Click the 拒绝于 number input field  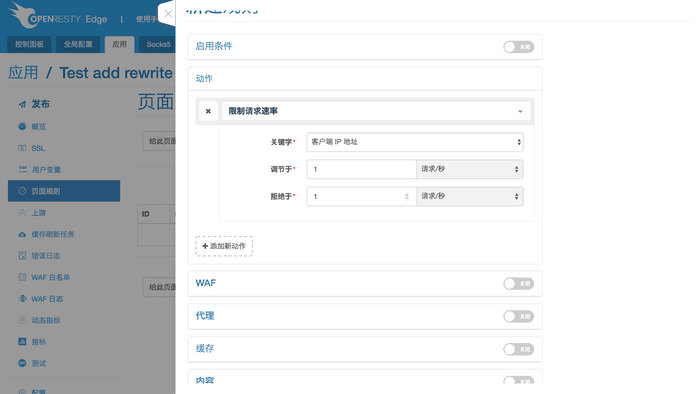361,196
